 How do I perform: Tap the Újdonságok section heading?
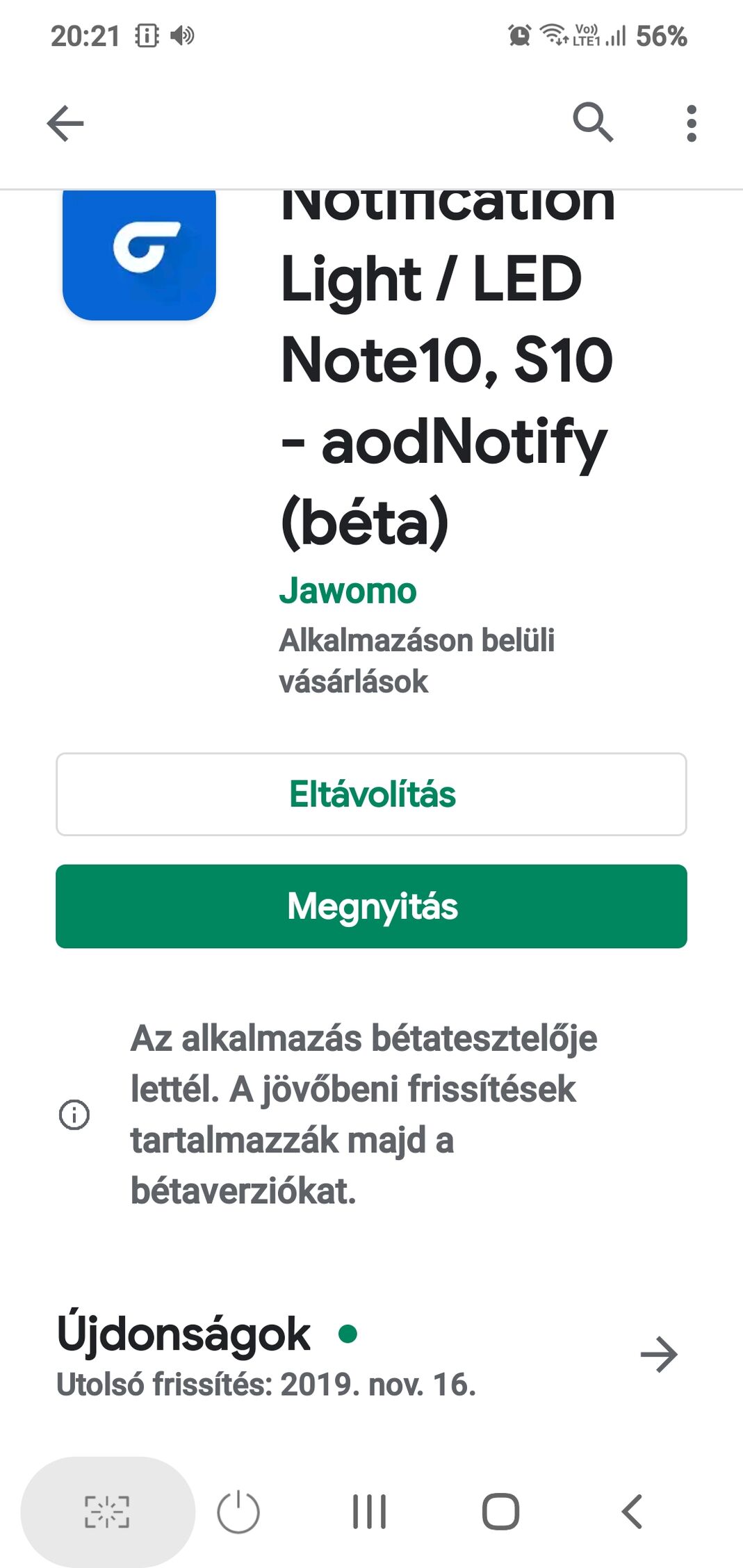[184, 1334]
